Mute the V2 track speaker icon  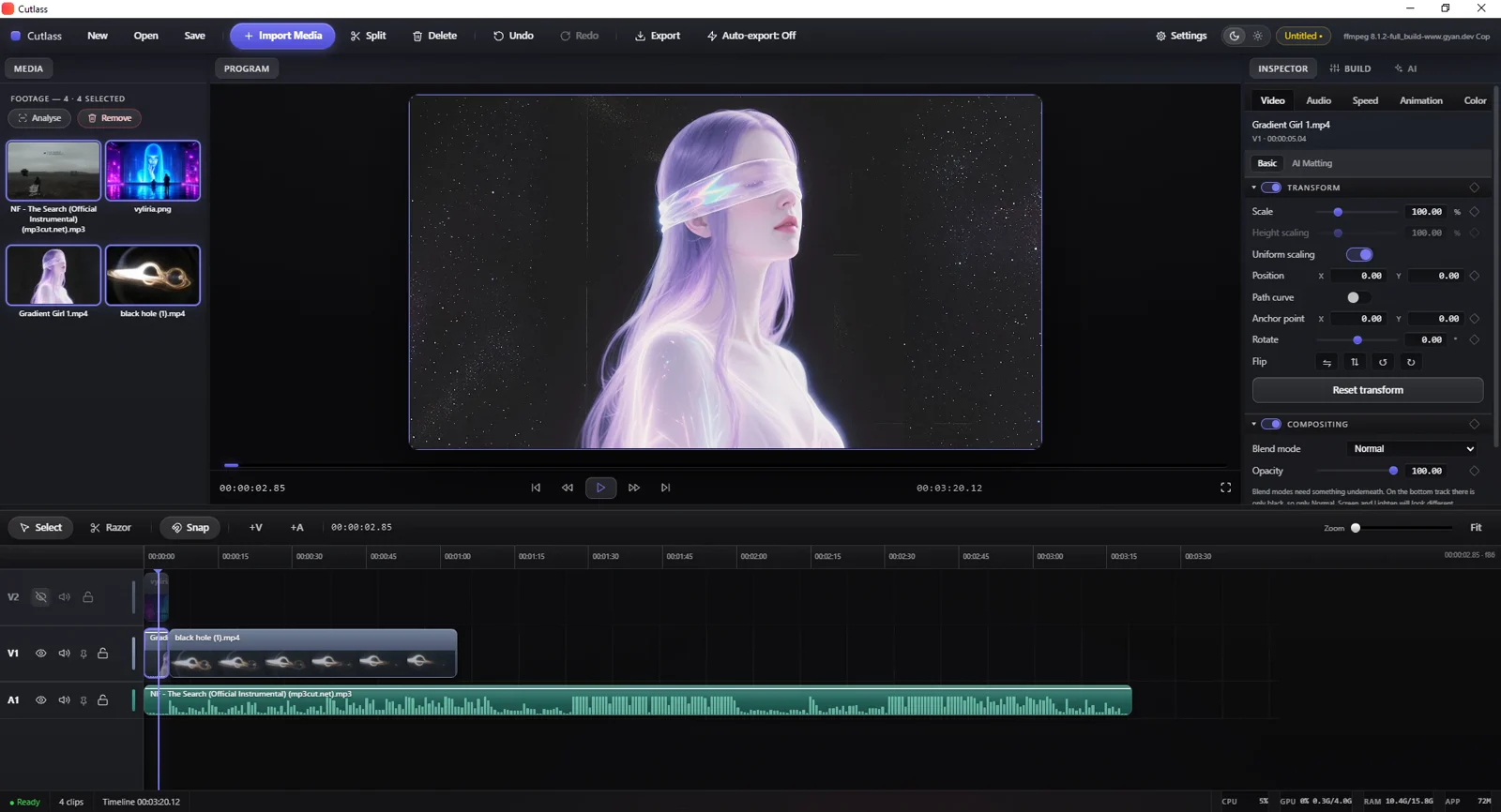tap(65, 597)
